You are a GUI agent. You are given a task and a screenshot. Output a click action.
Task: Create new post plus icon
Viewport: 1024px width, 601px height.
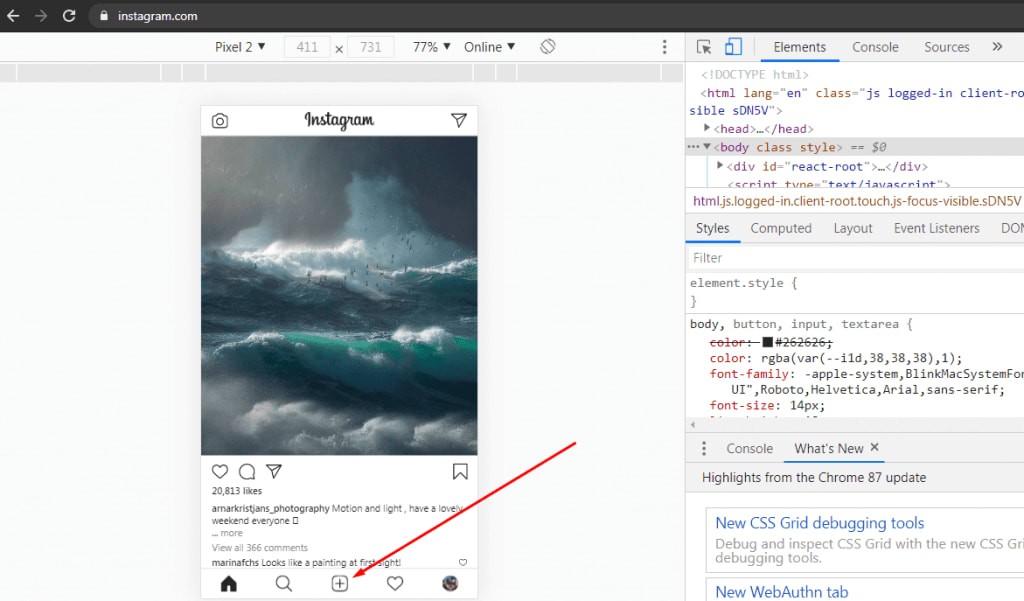pyautogui.click(x=340, y=583)
